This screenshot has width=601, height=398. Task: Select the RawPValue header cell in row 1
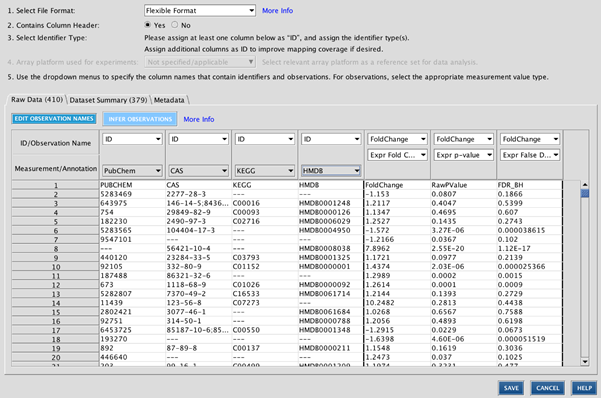click(x=464, y=185)
